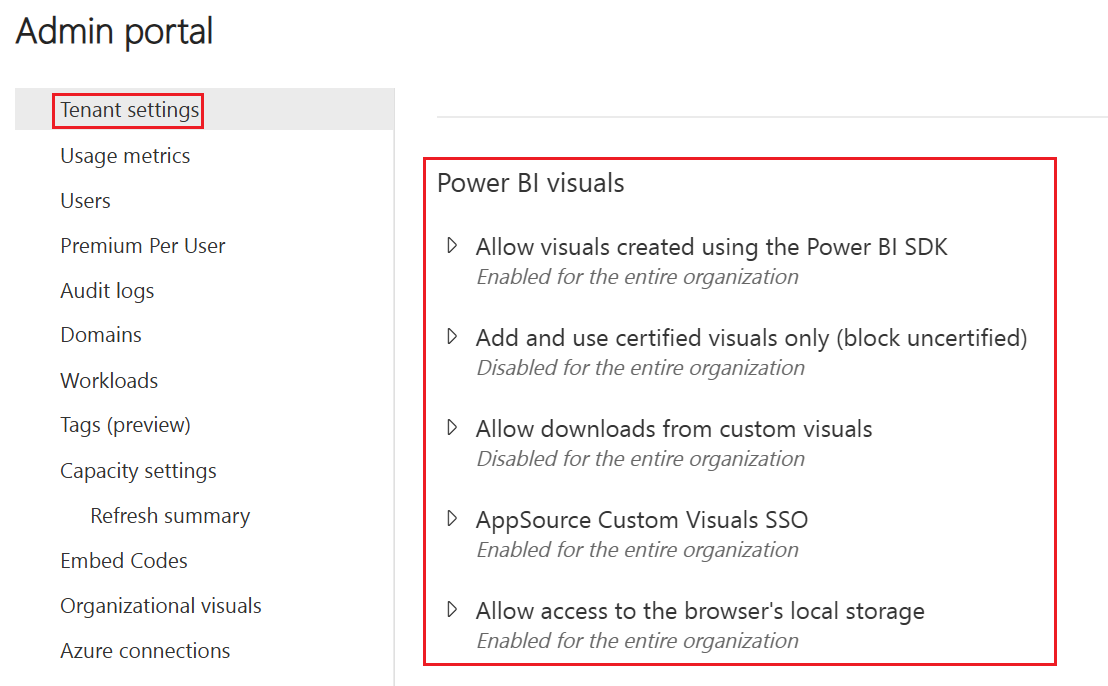Image resolution: width=1108 pixels, height=686 pixels.
Task: Go to Usage metrics page
Action: pos(125,156)
